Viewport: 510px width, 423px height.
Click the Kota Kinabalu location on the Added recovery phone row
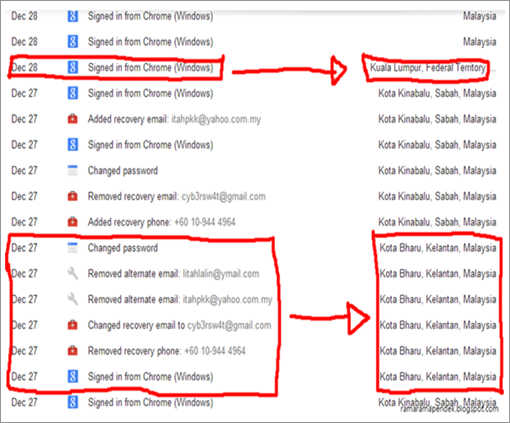[x=437, y=222]
